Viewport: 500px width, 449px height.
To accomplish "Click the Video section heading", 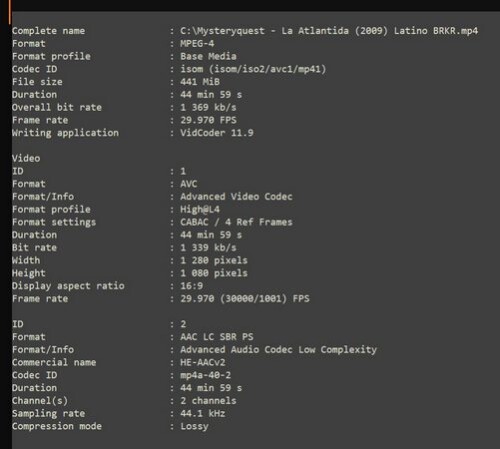I will click(26, 158).
